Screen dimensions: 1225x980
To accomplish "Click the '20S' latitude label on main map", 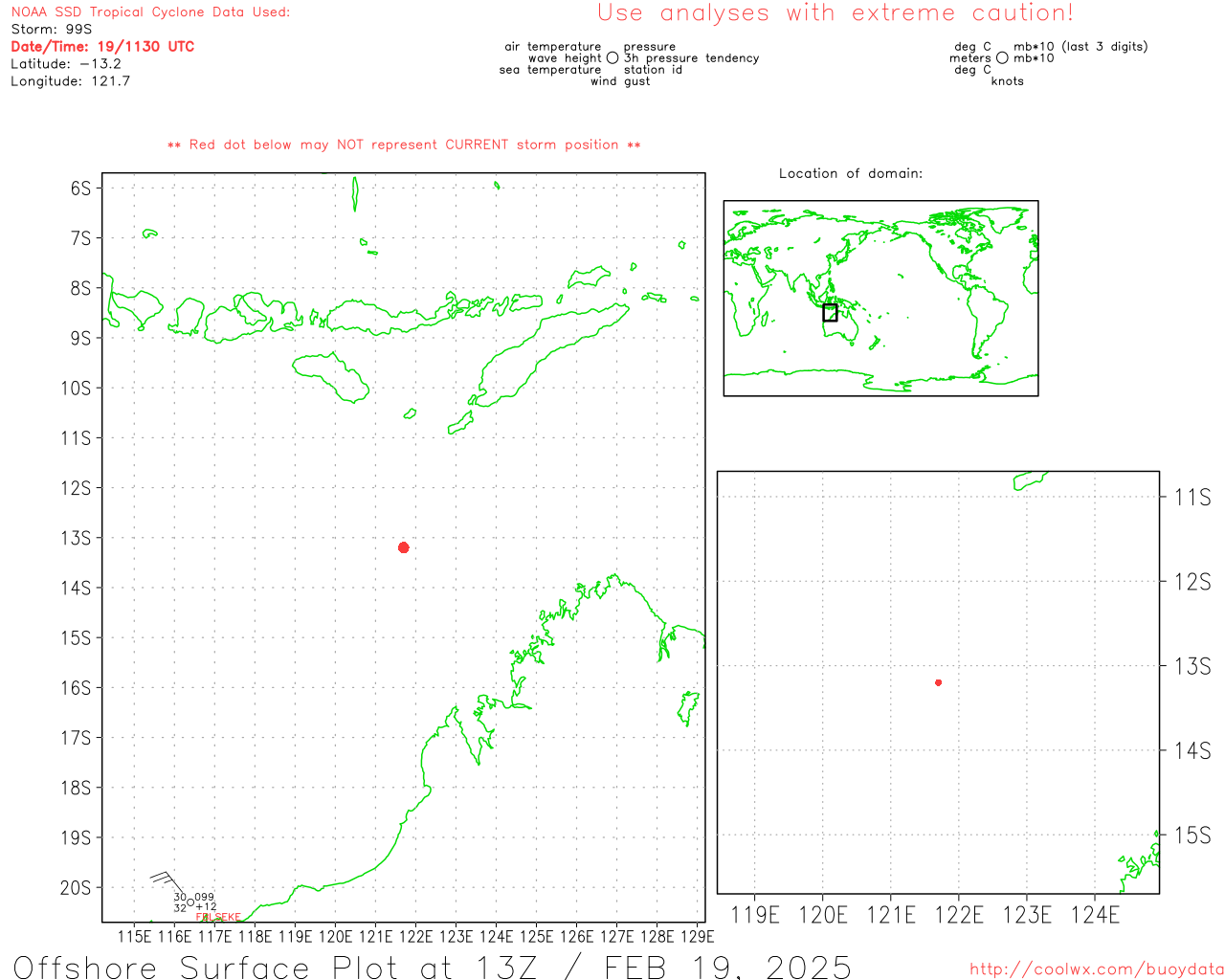I will 76,888.
